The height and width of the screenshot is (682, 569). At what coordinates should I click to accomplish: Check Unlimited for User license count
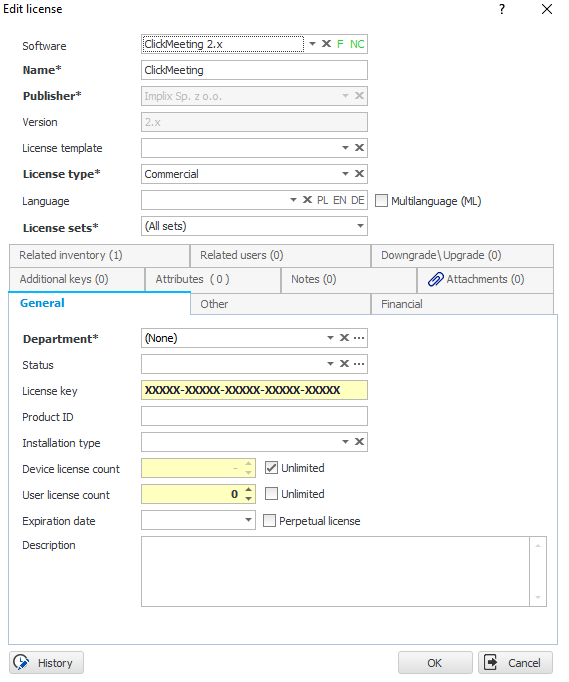pos(271,494)
